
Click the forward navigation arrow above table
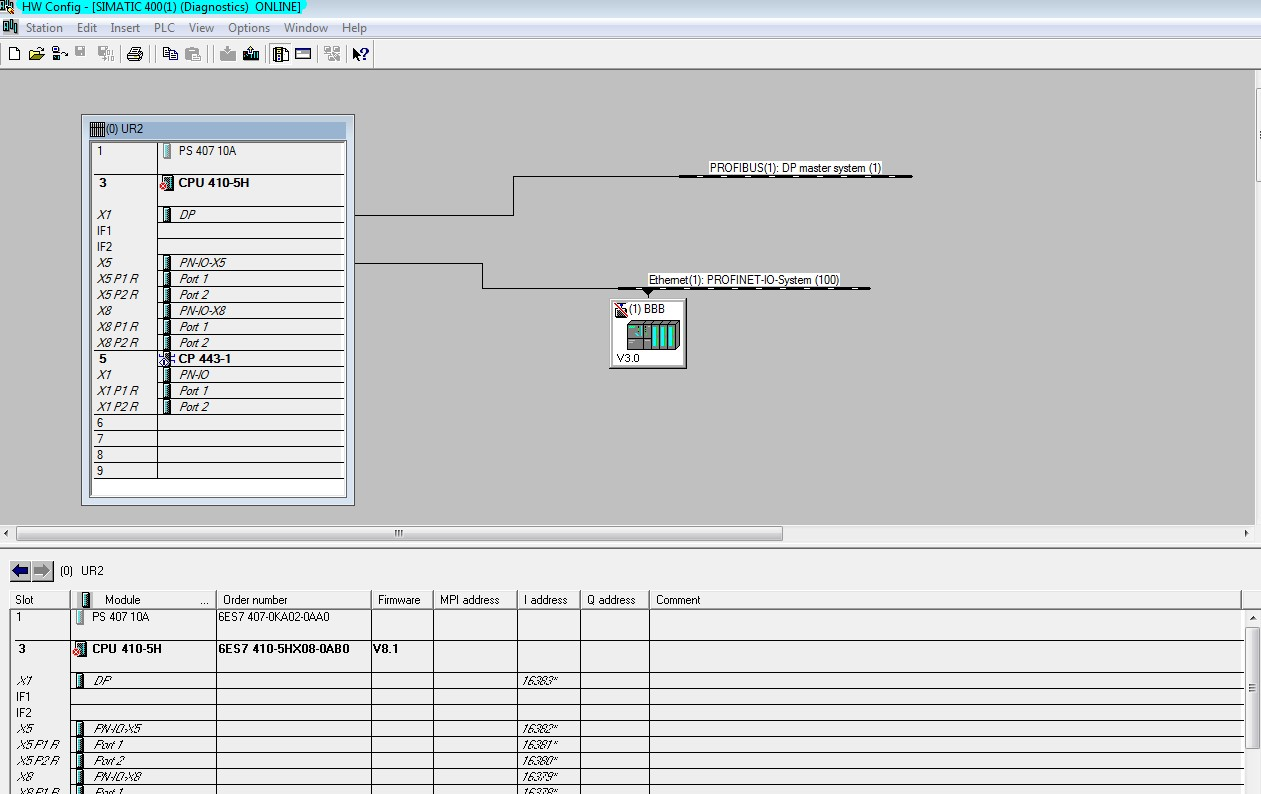[x=42, y=571]
